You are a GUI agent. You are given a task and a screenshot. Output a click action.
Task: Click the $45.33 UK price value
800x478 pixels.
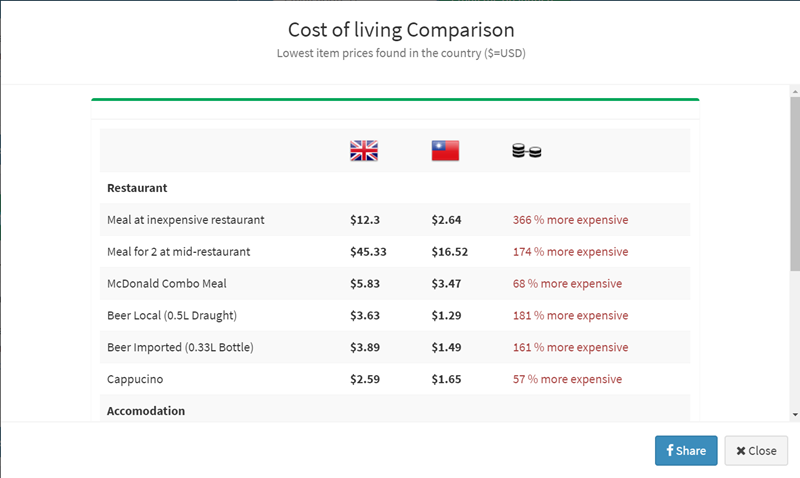click(x=369, y=251)
